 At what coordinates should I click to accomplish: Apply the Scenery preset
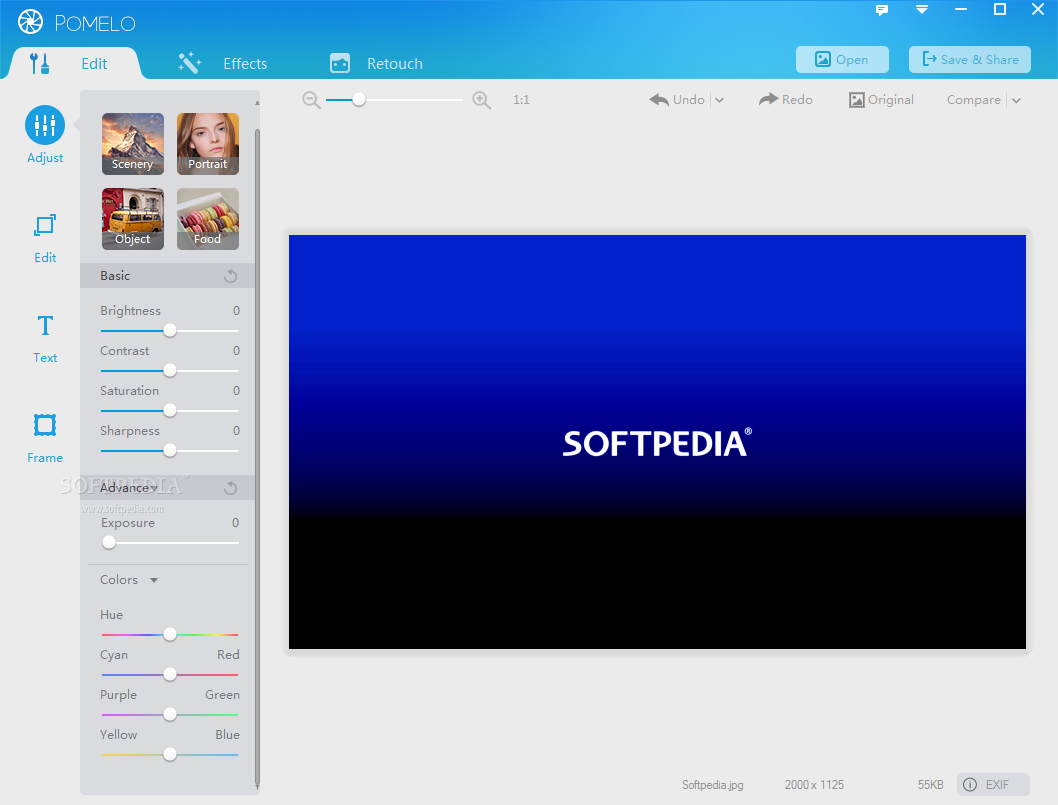point(133,144)
